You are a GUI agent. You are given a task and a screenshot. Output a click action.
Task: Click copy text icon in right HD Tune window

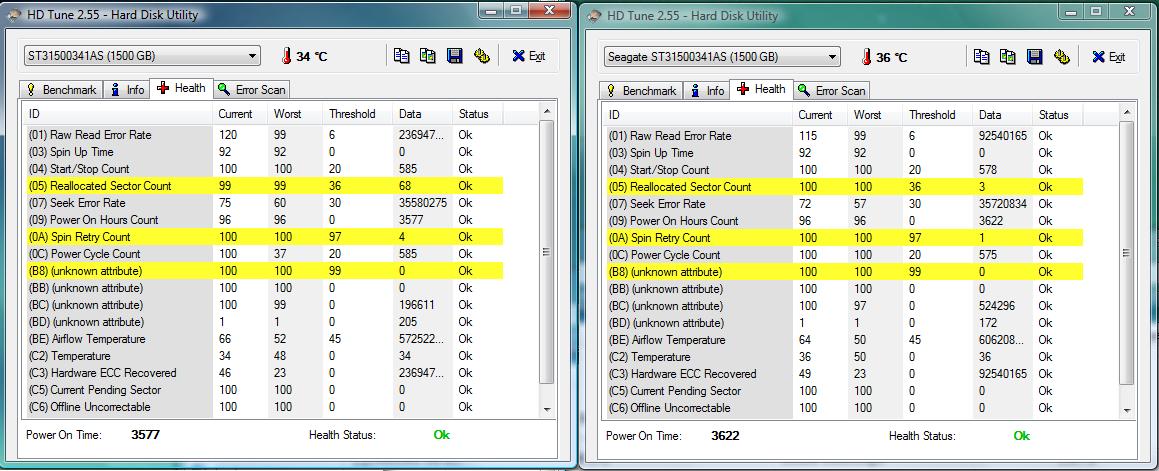click(x=982, y=57)
